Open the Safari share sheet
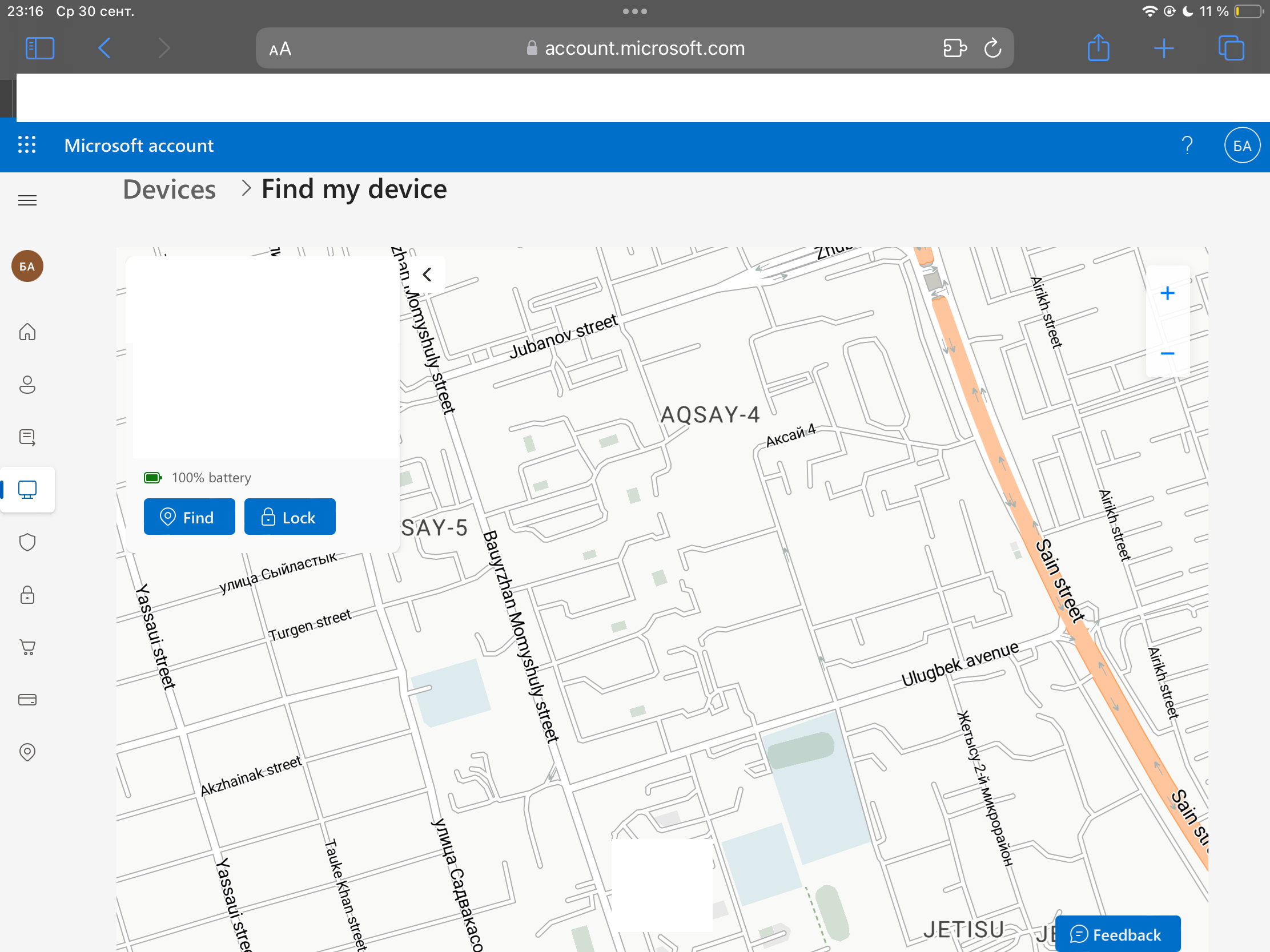Image resolution: width=1270 pixels, height=952 pixels. coord(1098,48)
